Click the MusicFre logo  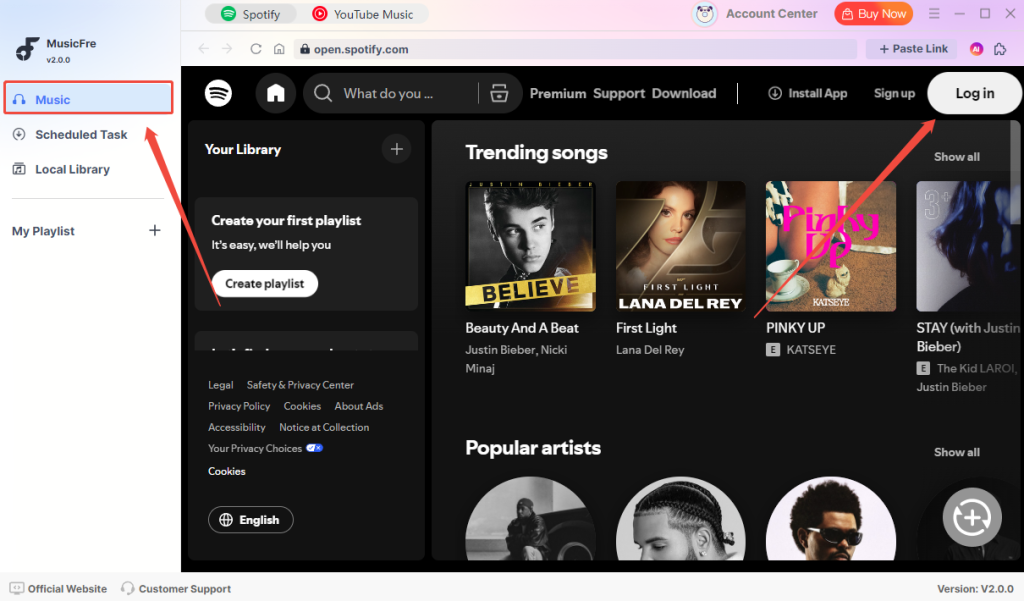[27, 49]
